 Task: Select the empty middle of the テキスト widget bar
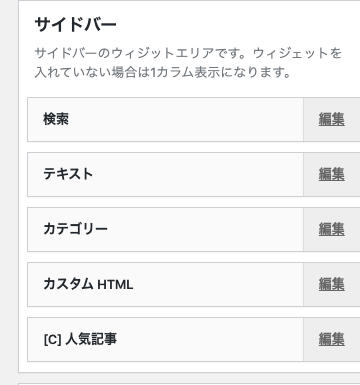[198, 174]
